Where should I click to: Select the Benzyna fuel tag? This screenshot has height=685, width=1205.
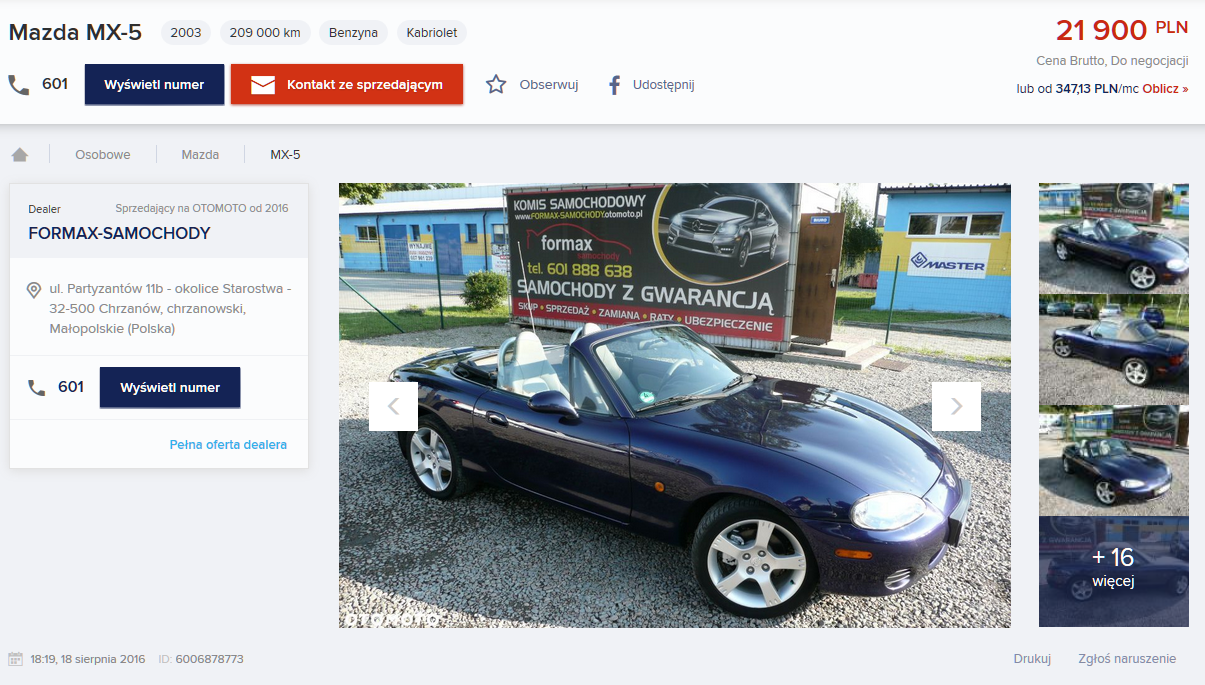point(354,33)
